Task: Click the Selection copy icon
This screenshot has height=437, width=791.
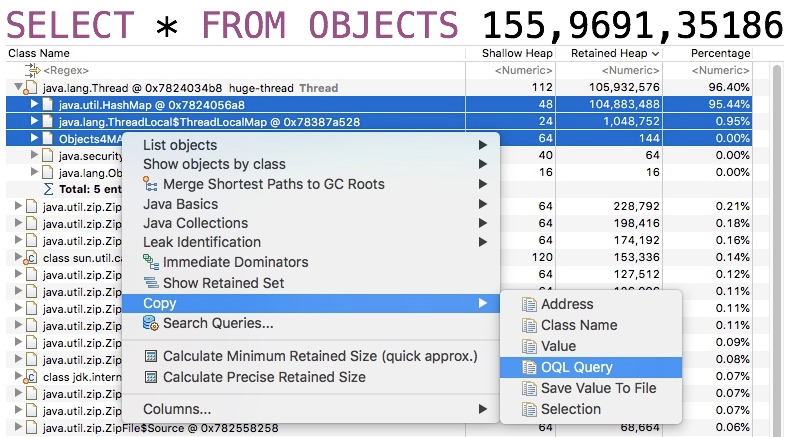Action: 529,409
